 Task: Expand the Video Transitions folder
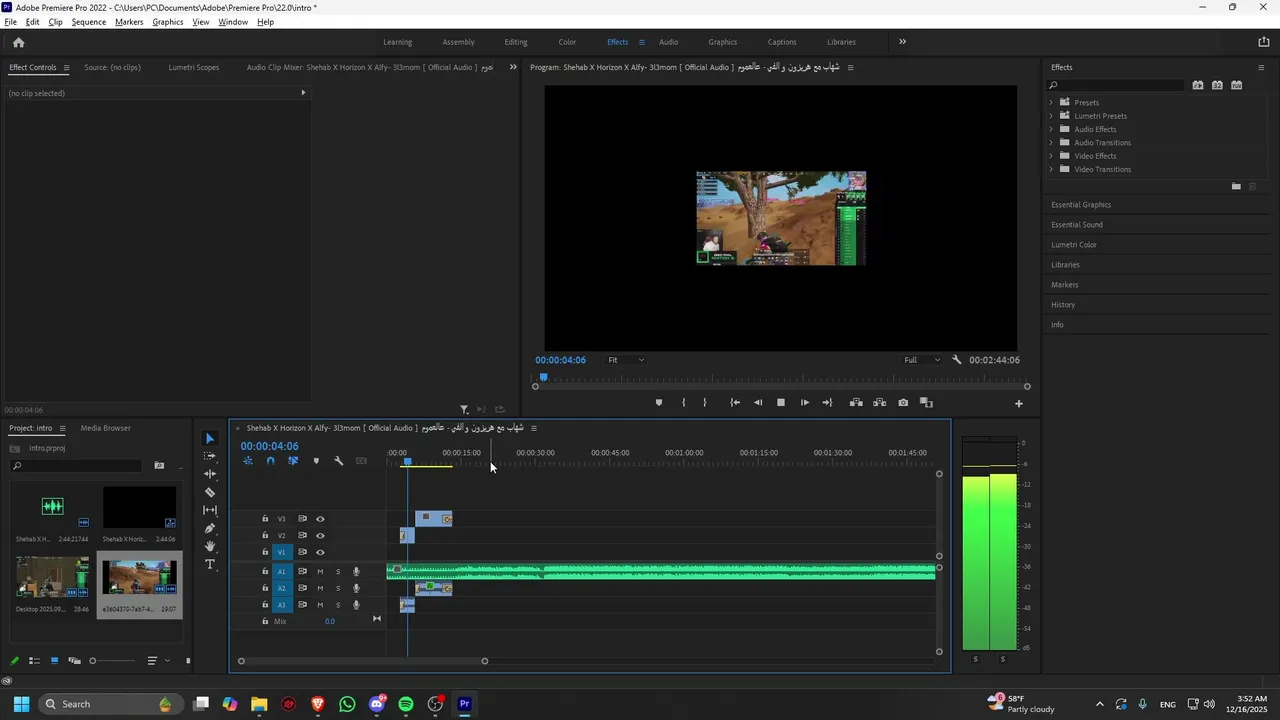1051,169
